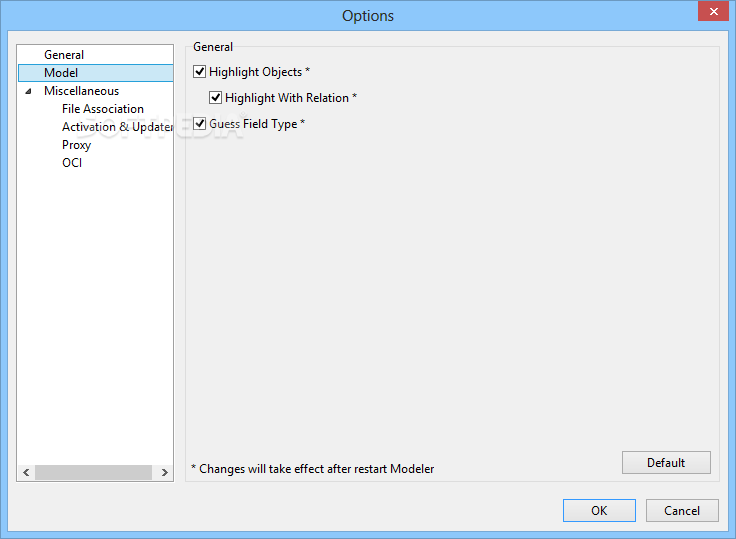
Task: Collapse the Miscellaneous tree node
Action: click(x=28, y=91)
